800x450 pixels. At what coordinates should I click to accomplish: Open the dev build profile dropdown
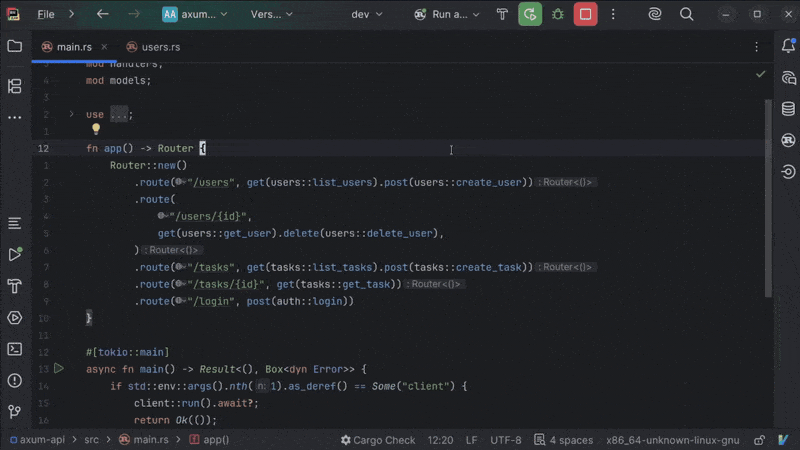(x=366, y=14)
